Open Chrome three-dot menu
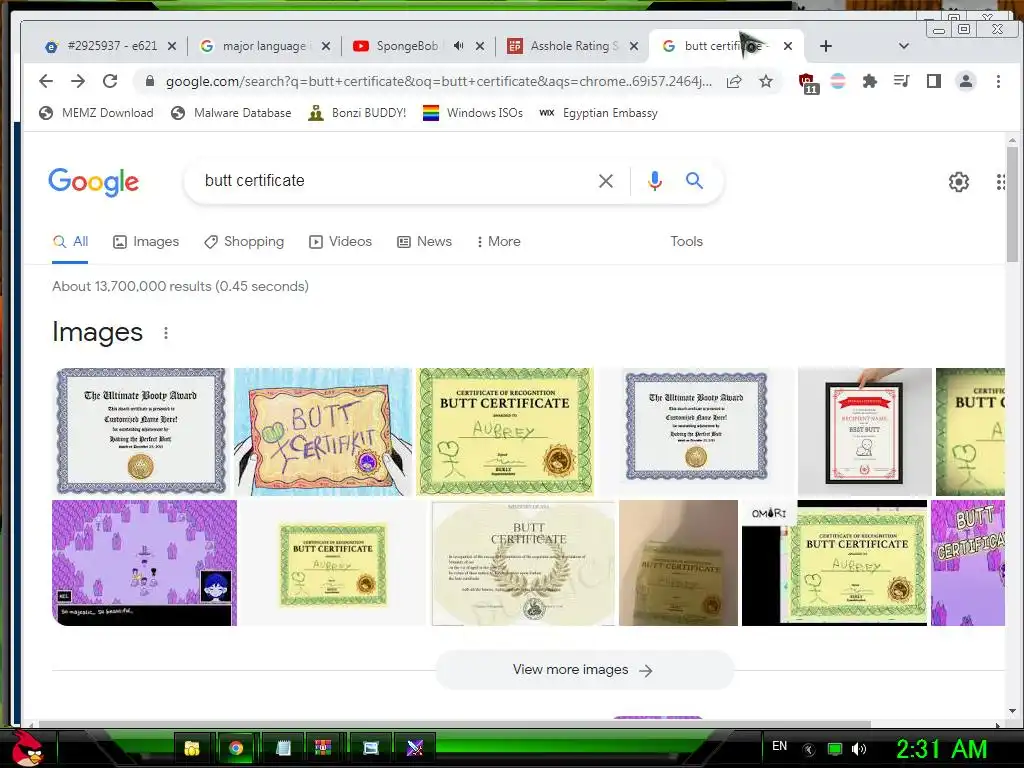 pyautogui.click(x=998, y=81)
